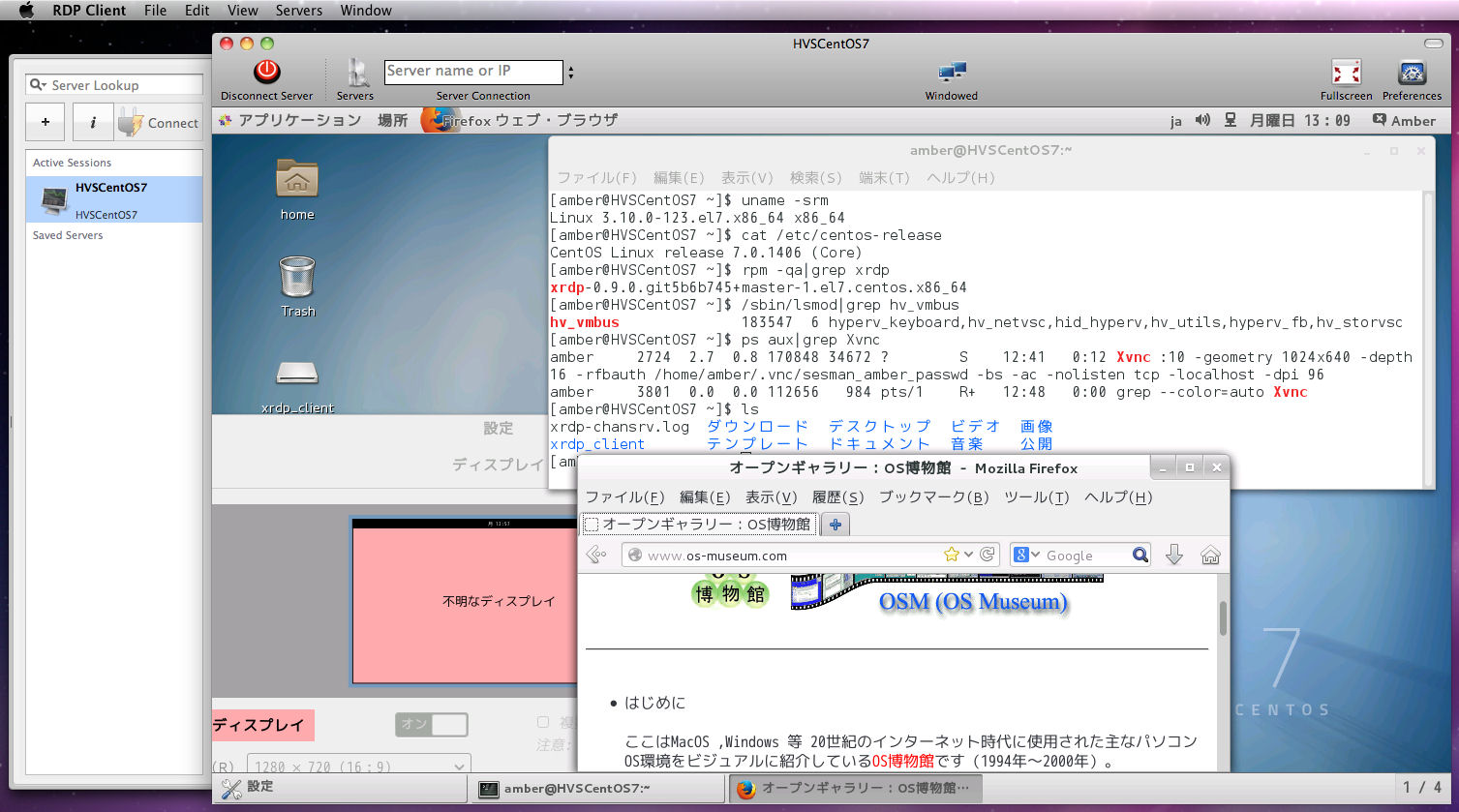
Task: Open the volume speaker icon in panel
Action: (x=1202, y=120)
